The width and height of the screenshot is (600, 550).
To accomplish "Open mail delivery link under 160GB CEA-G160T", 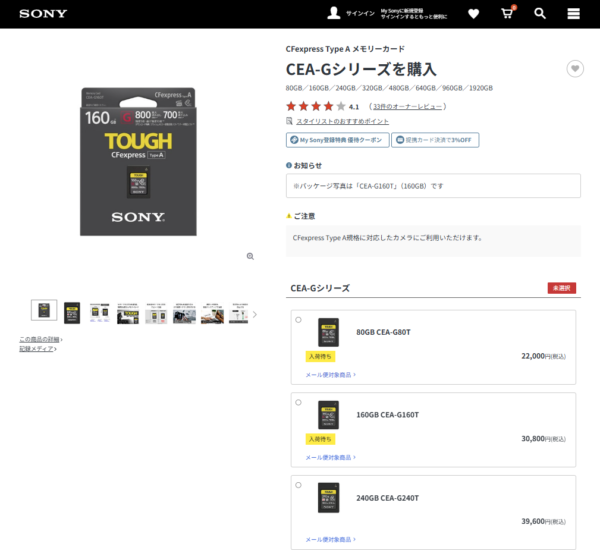I will click(331, 457).
